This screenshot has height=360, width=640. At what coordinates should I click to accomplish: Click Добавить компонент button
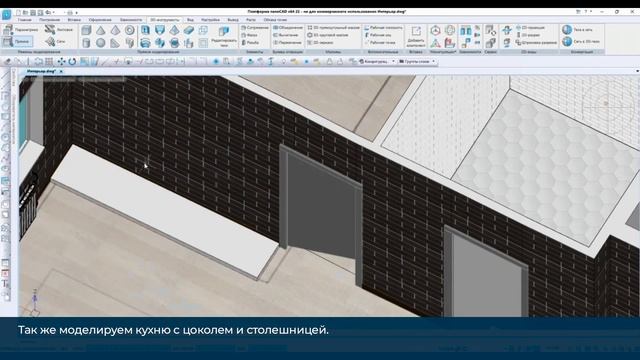tap(416, 36)
